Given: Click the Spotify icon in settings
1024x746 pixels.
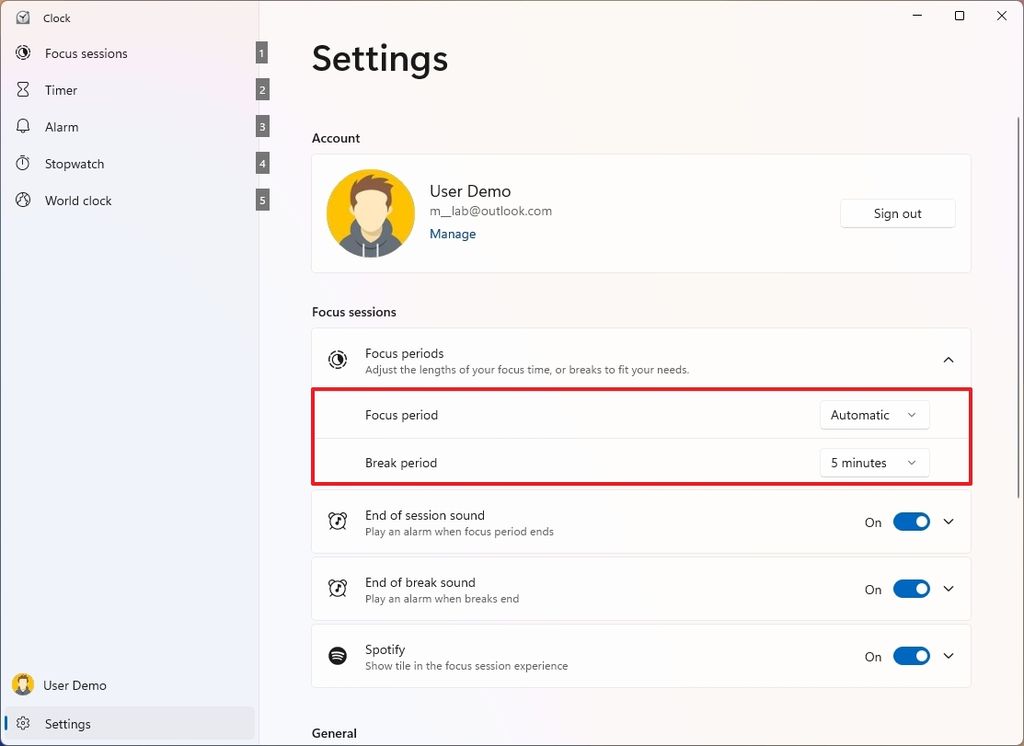Looking at the screenshot, I should [337, 656].
